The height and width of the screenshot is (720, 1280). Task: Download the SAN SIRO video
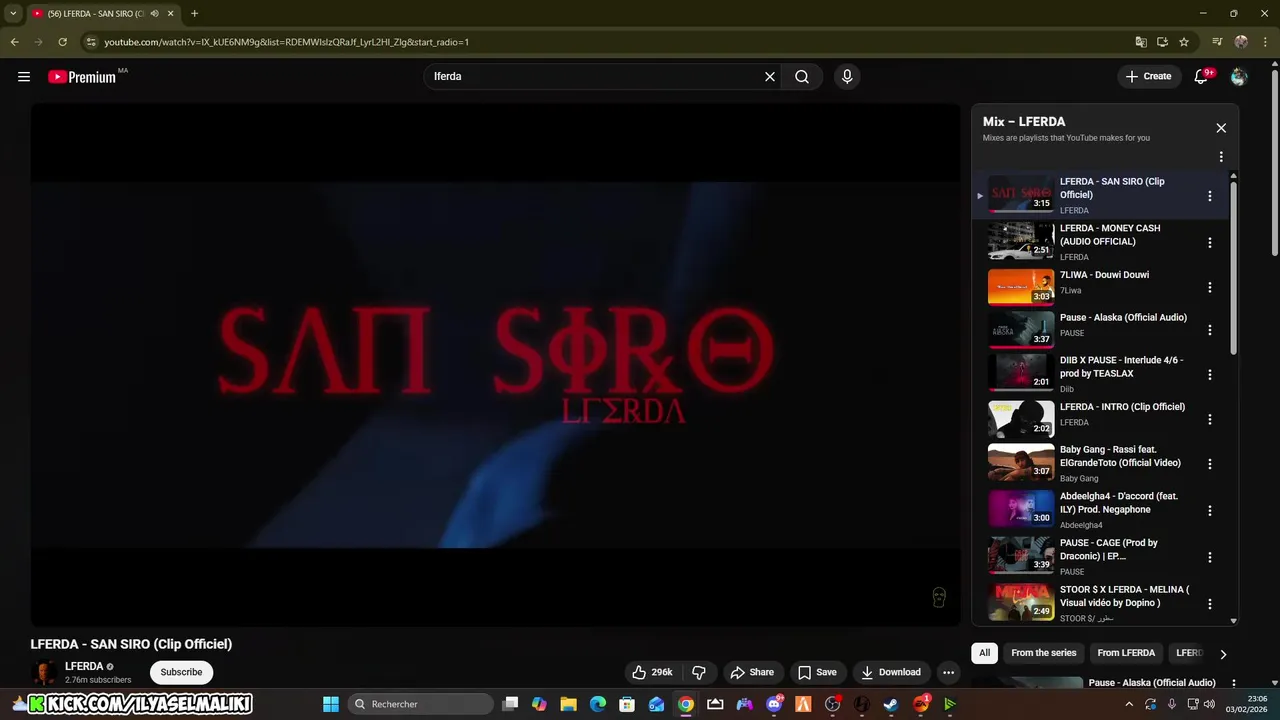coord(891,672)
